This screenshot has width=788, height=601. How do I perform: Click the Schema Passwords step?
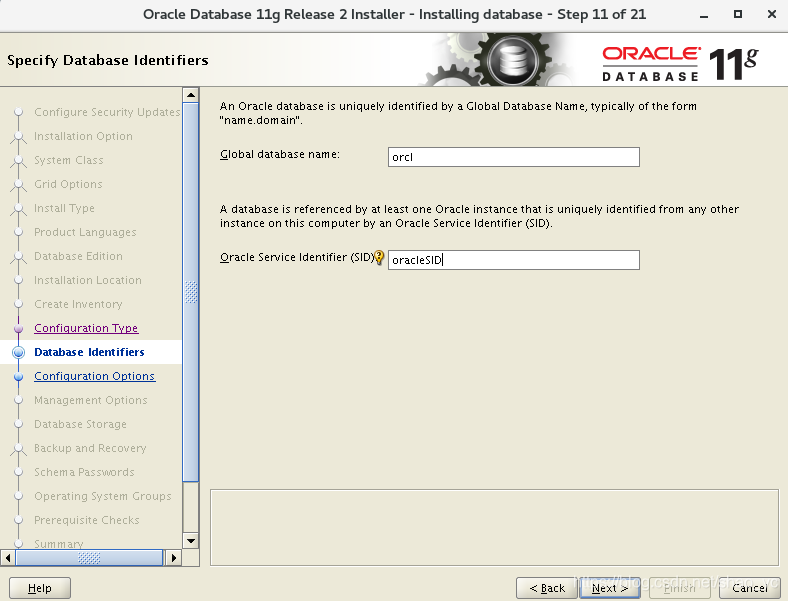84,472
